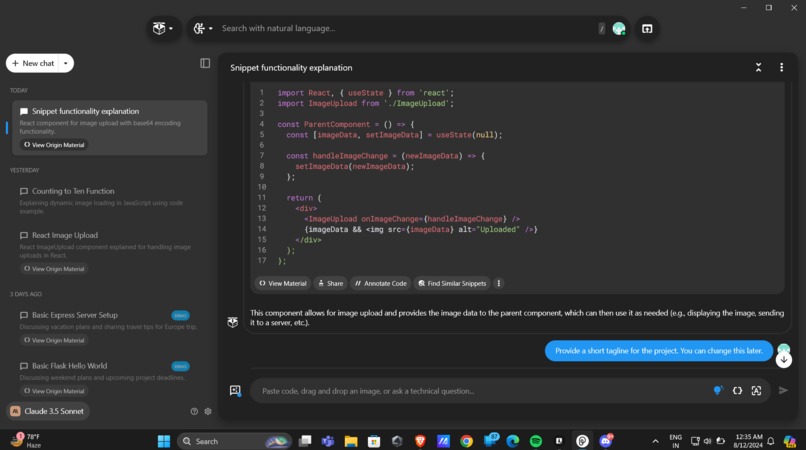Click the pop-out window icon beside the search bar
The image size is (806, 450).
(647, 29)
